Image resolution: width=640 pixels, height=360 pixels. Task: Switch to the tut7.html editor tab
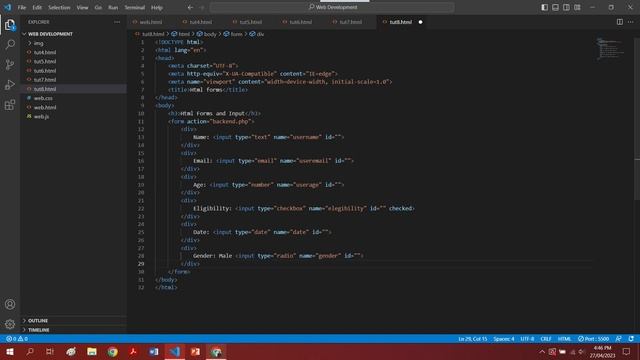click(351, 22)
